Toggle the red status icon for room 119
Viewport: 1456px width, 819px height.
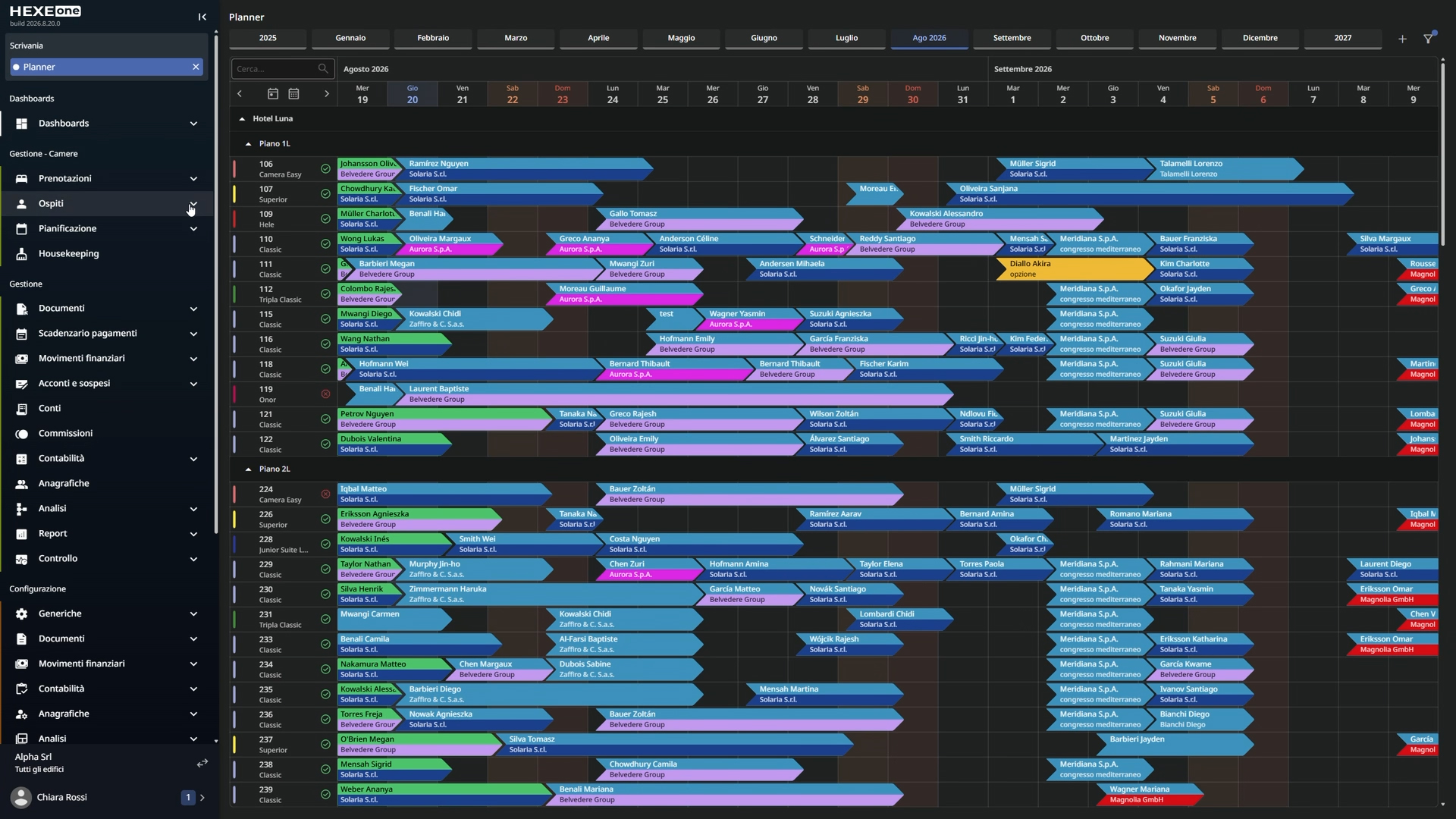pyautogui.click(x=325, y=394)
